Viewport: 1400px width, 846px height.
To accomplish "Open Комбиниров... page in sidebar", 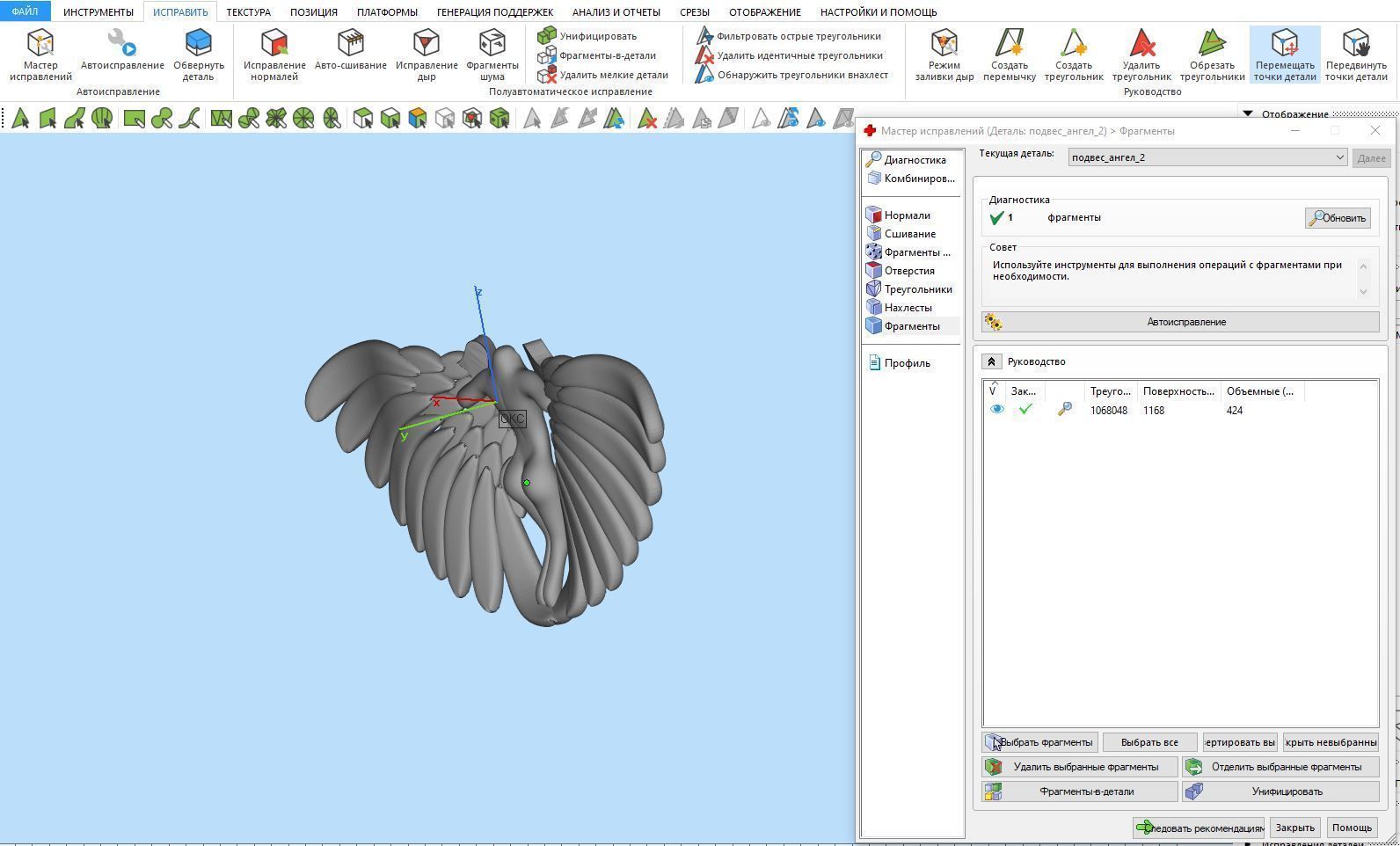I will coord(911,179).
